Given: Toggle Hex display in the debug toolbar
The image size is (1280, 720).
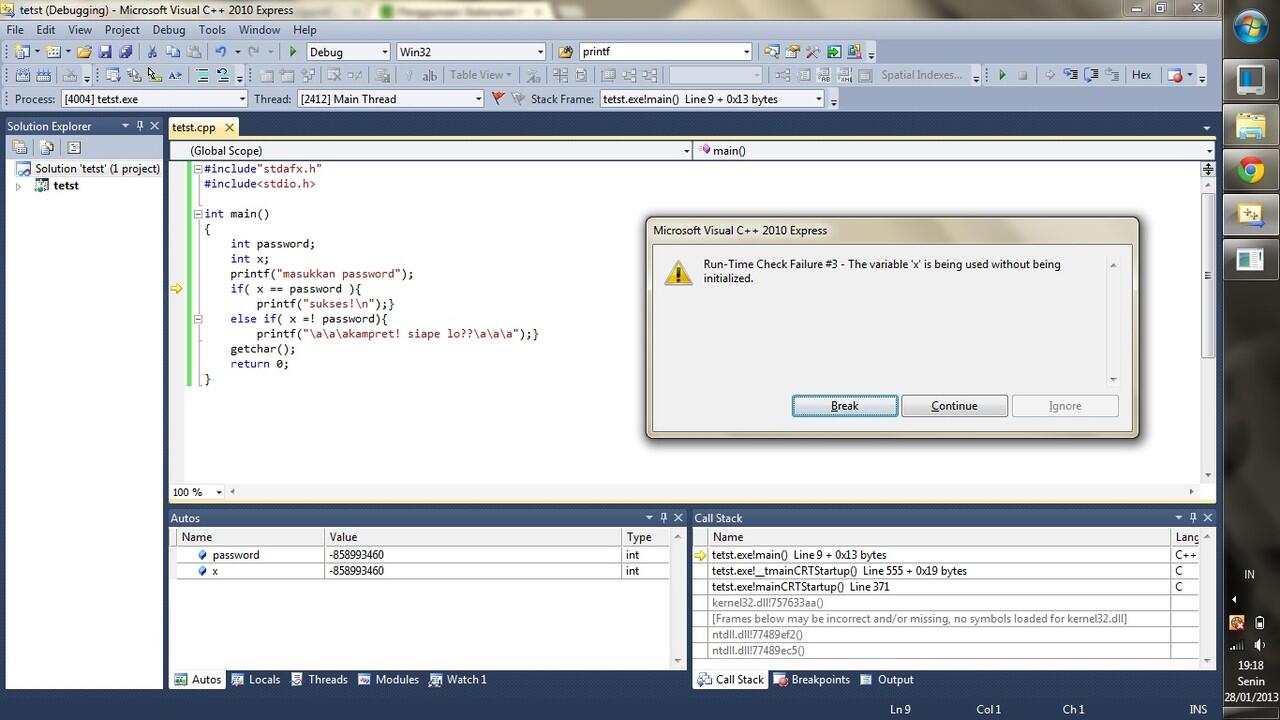Looking at the screenshot, I should (1141, 75).
